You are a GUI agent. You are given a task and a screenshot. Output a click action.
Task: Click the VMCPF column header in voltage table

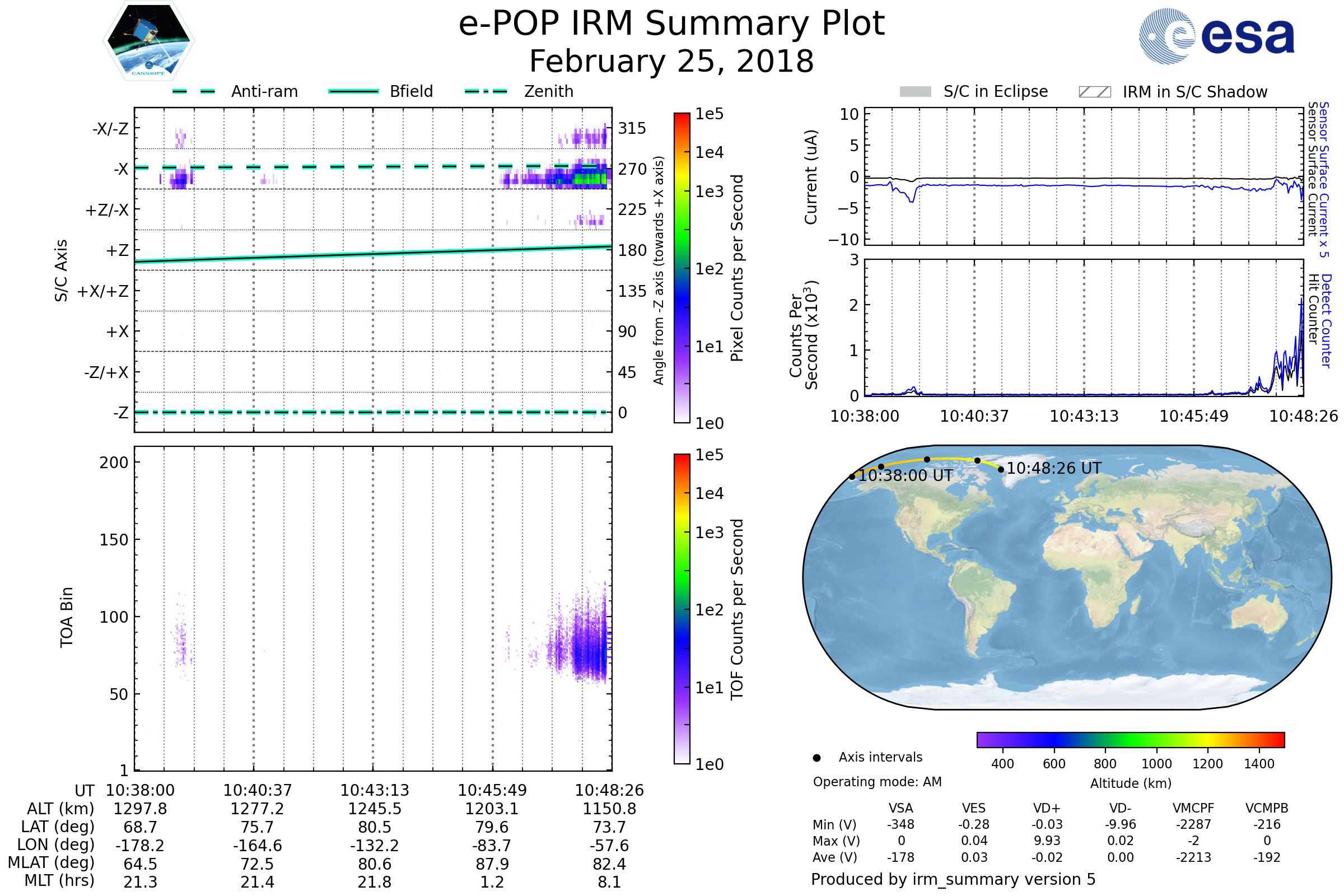(x=1193, y=808)
